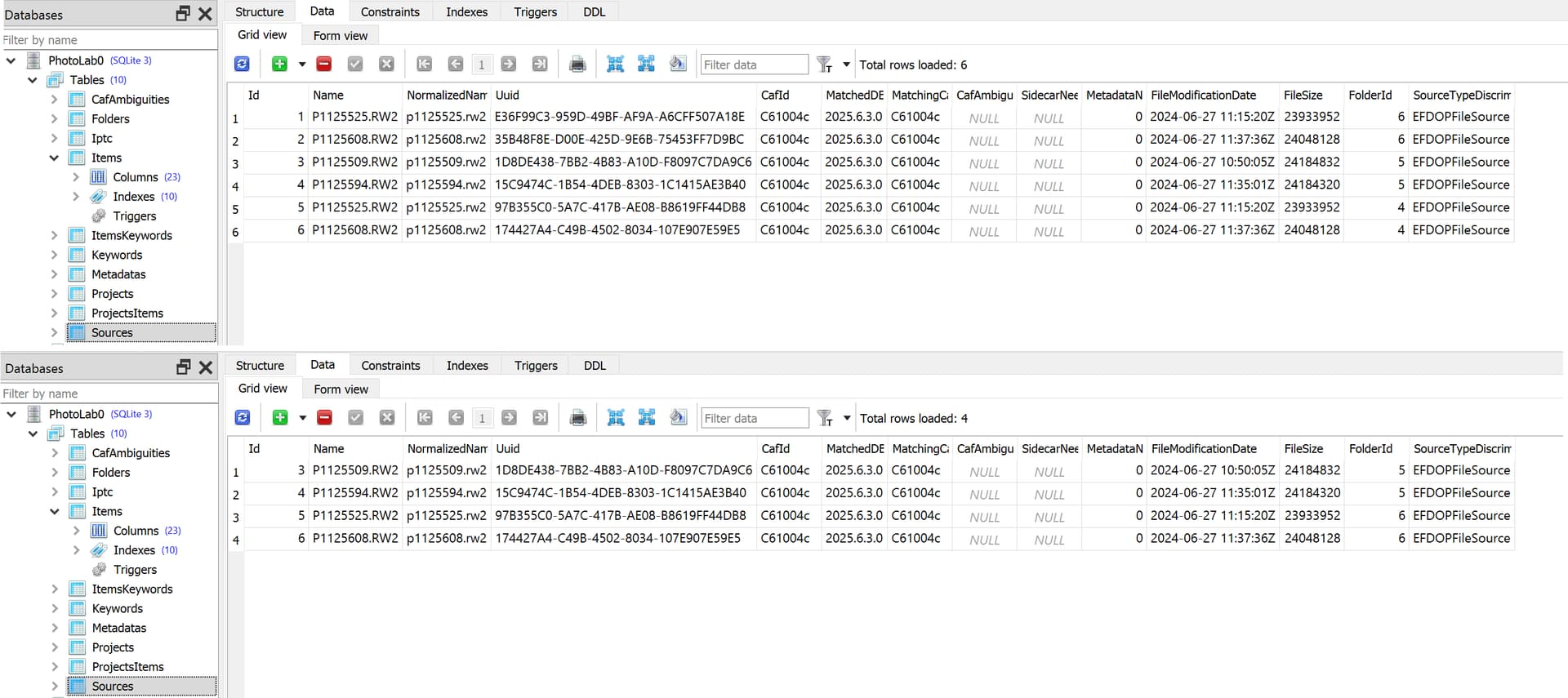
Task: Click page number 1 box in upper pane
Action: [x=482, y=64]
